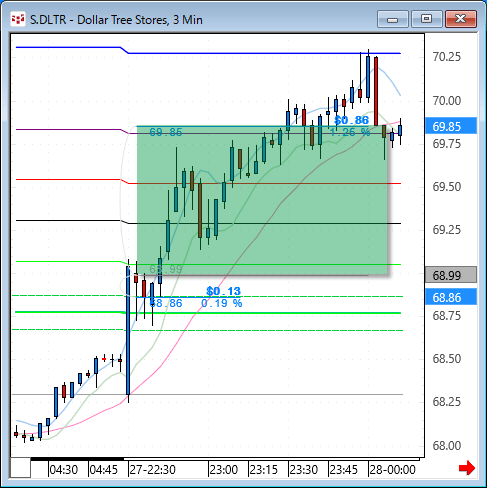
Task: Click the tall red candlestick near 70.25
Action: (376, 91)
